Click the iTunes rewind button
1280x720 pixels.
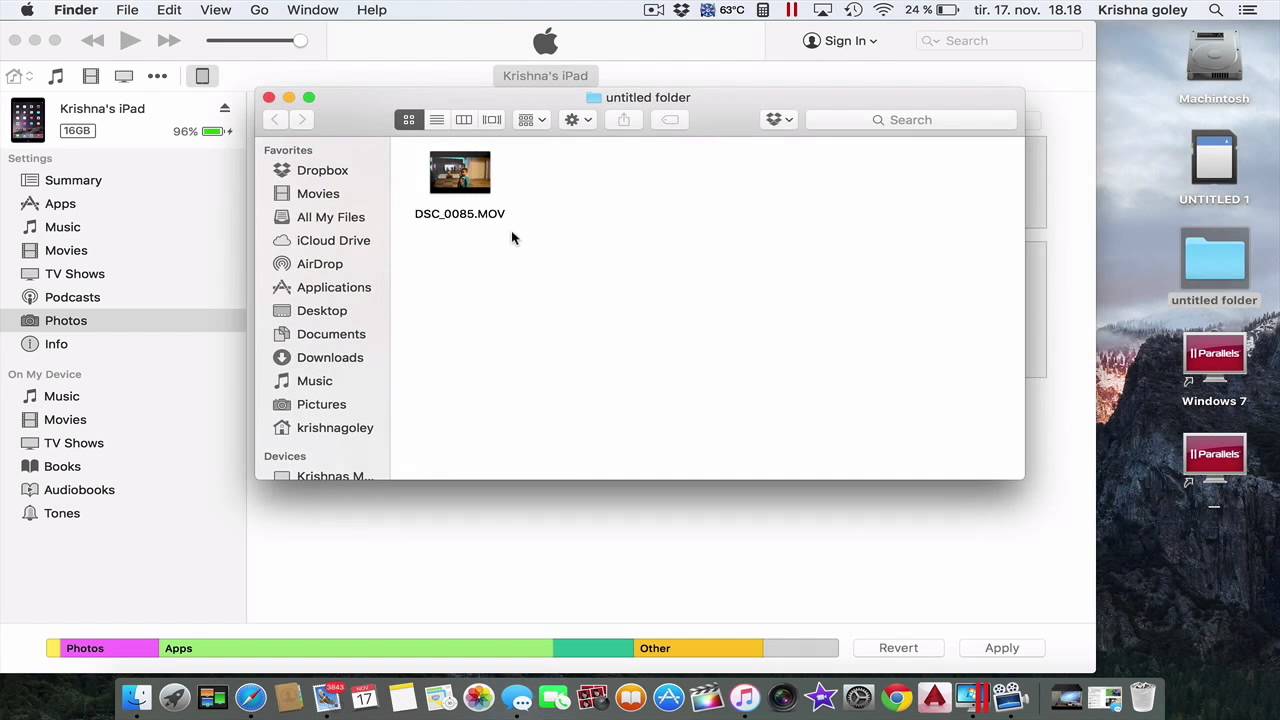coord(93,41)
